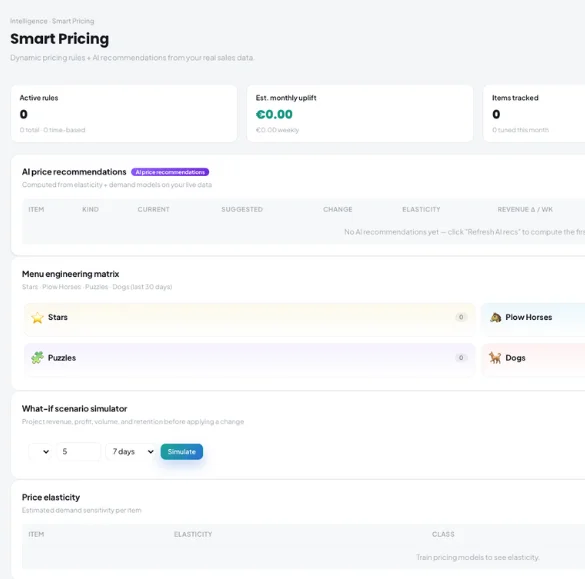Click the REVENUE Δ / WK column header
Image resolution: width=585 pixels, height=579 pixels.
click(x=525, y=210)
